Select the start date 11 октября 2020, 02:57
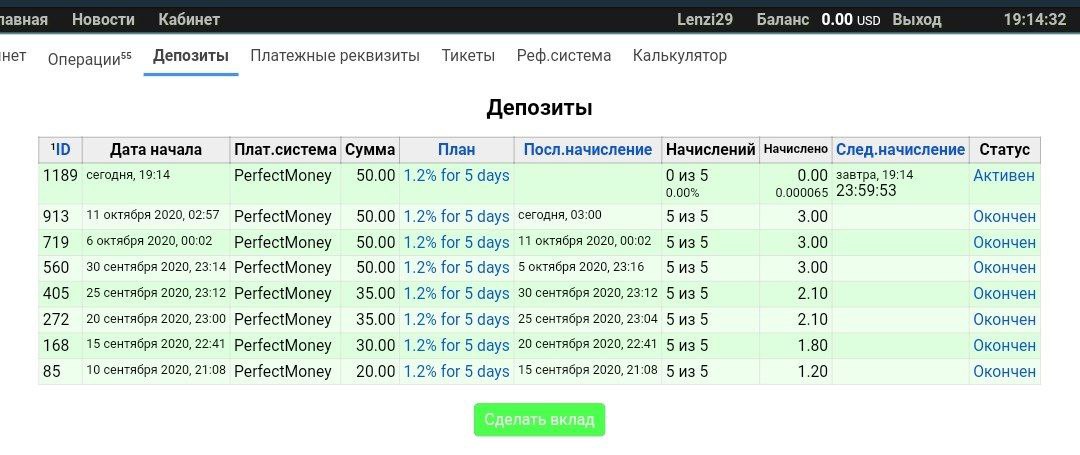This screenshot has width=1080, height=455. (x=153, y=215)
